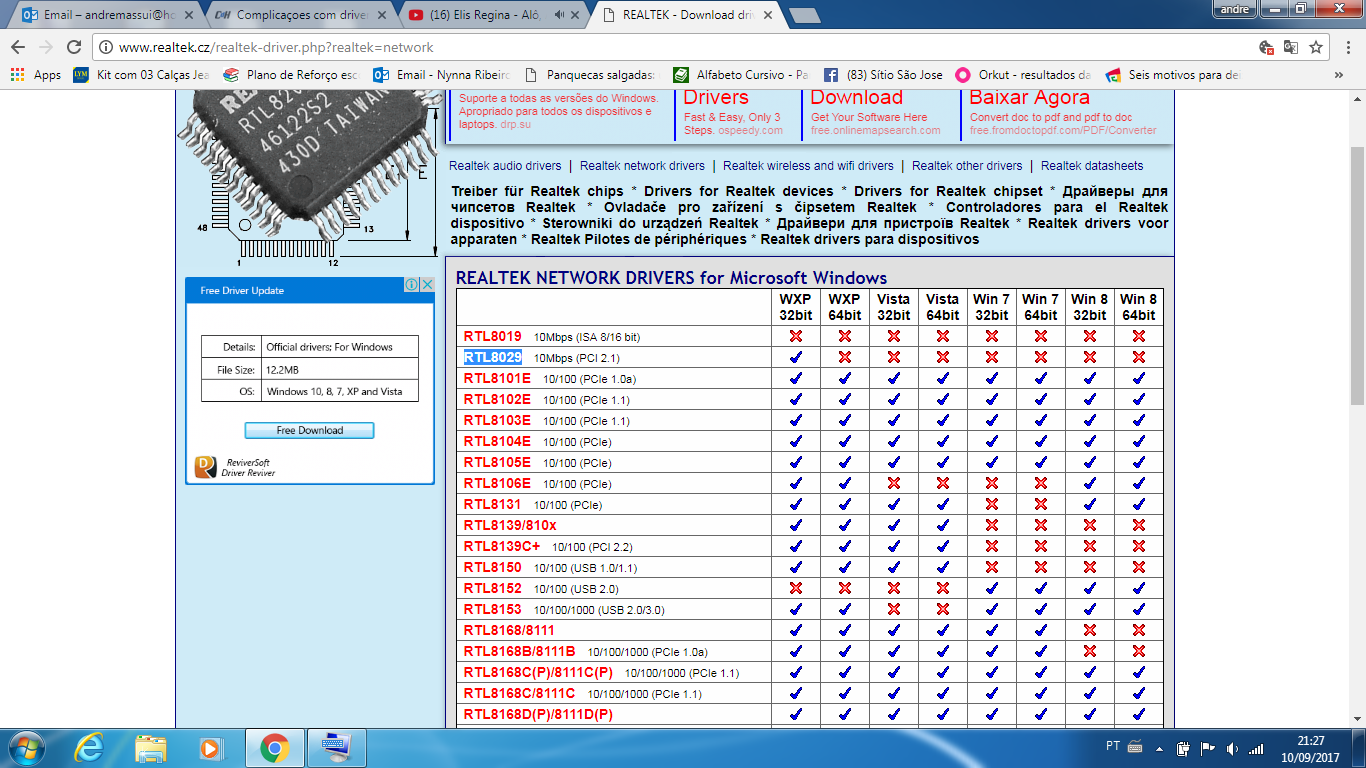Click RTL8153 Vista 32bit red cross
Image resolution: width=1366 pixels, height=768 pixels.
[893, 610]
